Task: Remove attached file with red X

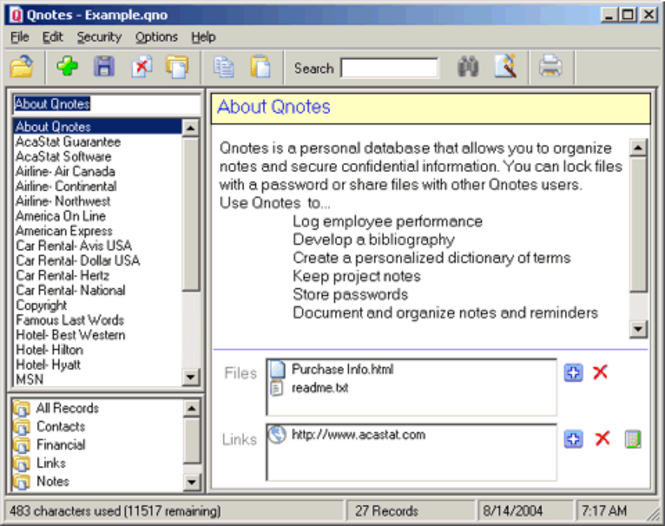Action: [600, 372]
